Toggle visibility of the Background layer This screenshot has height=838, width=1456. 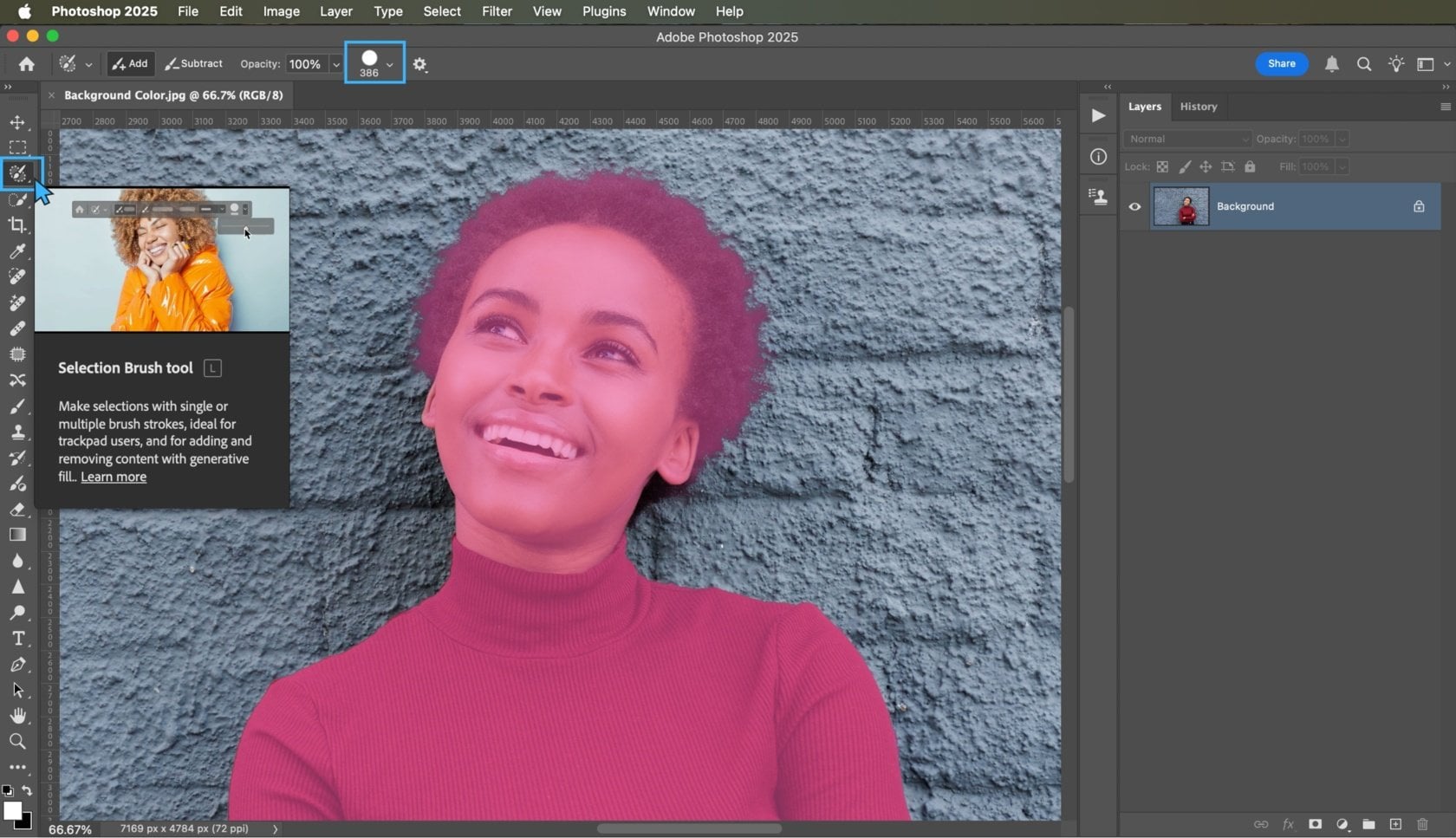[x=1134, y=206]
